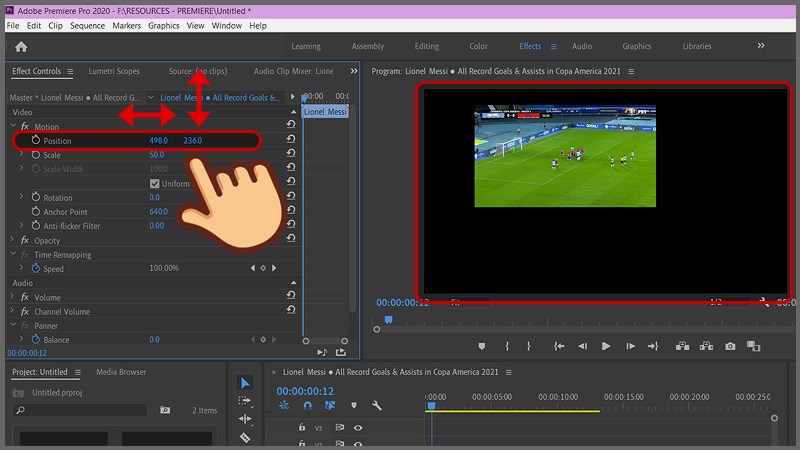Select the Ripple Edit tool
The width and height of the screenshot is (800, 450).
(x=245, y=419)
